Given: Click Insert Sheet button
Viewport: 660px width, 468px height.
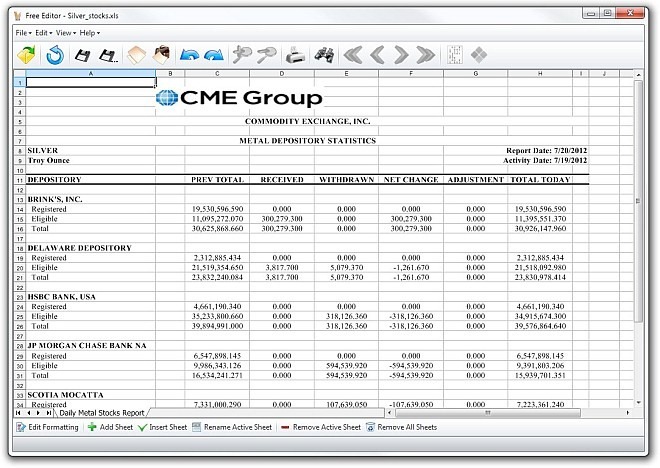Looking at the screenshot, I should tap(162, 428).
